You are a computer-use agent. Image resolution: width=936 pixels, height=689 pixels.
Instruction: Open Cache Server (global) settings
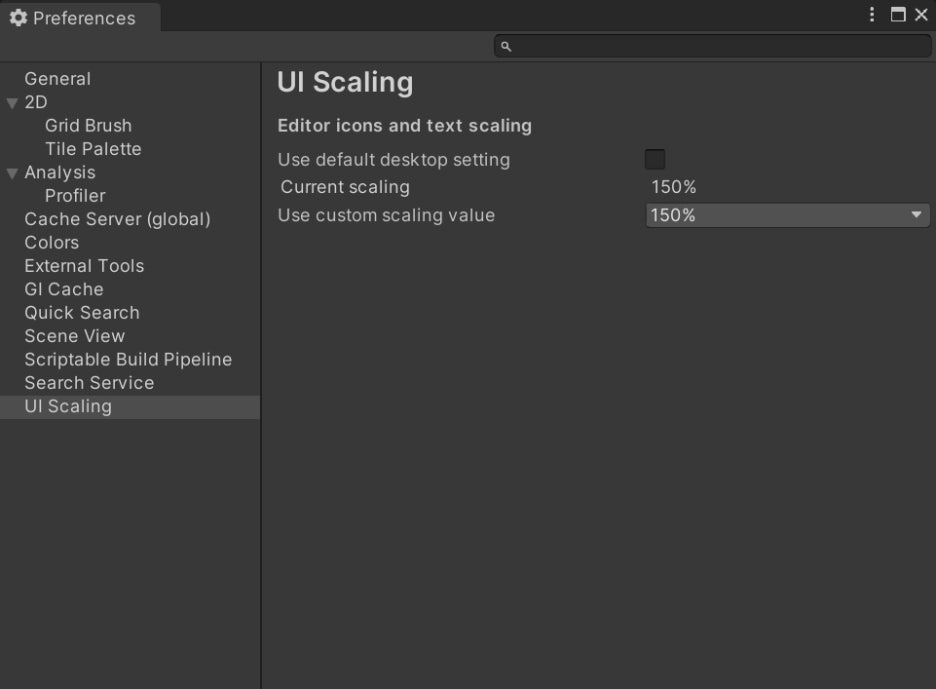[117, 219]
